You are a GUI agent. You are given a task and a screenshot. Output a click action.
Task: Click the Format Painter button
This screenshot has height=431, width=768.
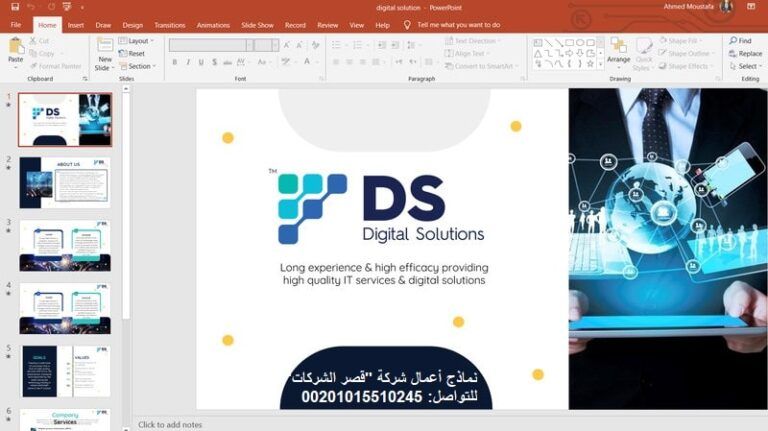pyautogui.click(x=55, y=66)
